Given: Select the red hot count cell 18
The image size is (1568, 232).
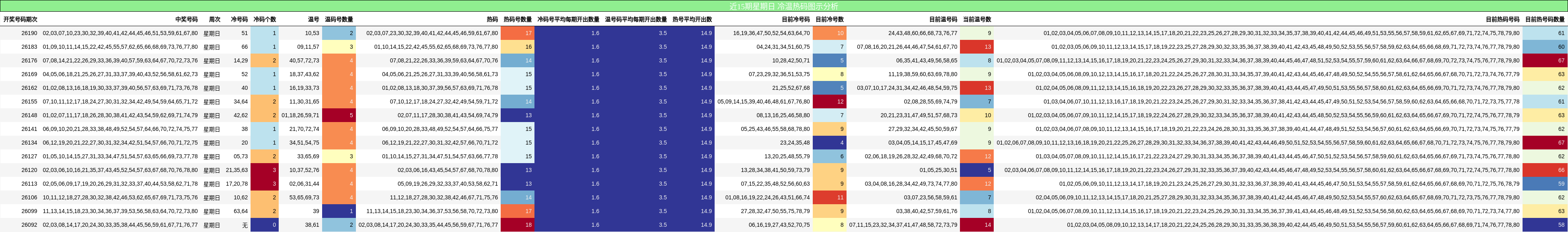Looking at the screenshot, I should point(518,225).
